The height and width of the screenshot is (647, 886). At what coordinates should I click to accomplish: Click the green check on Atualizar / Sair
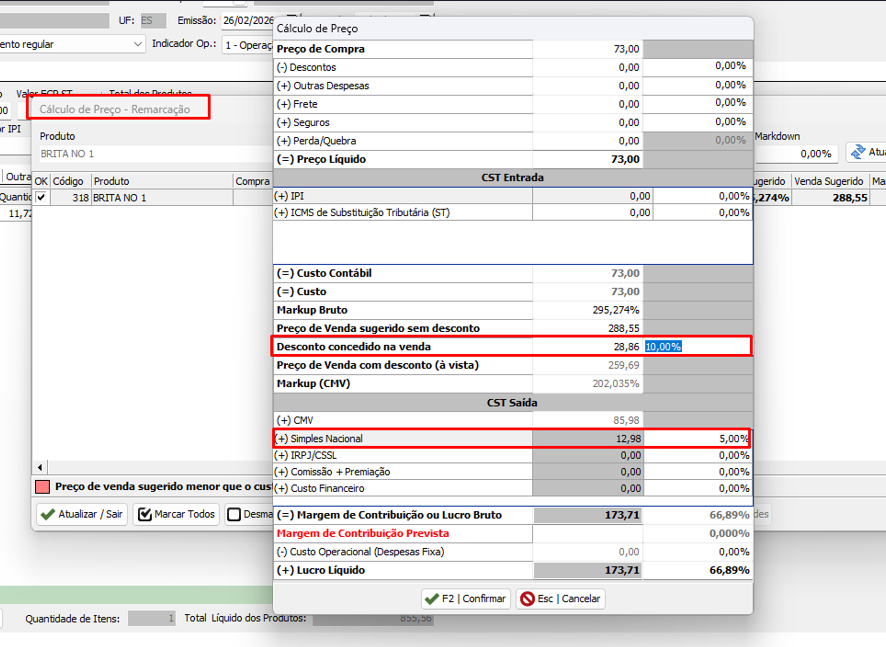click(46, 515)
